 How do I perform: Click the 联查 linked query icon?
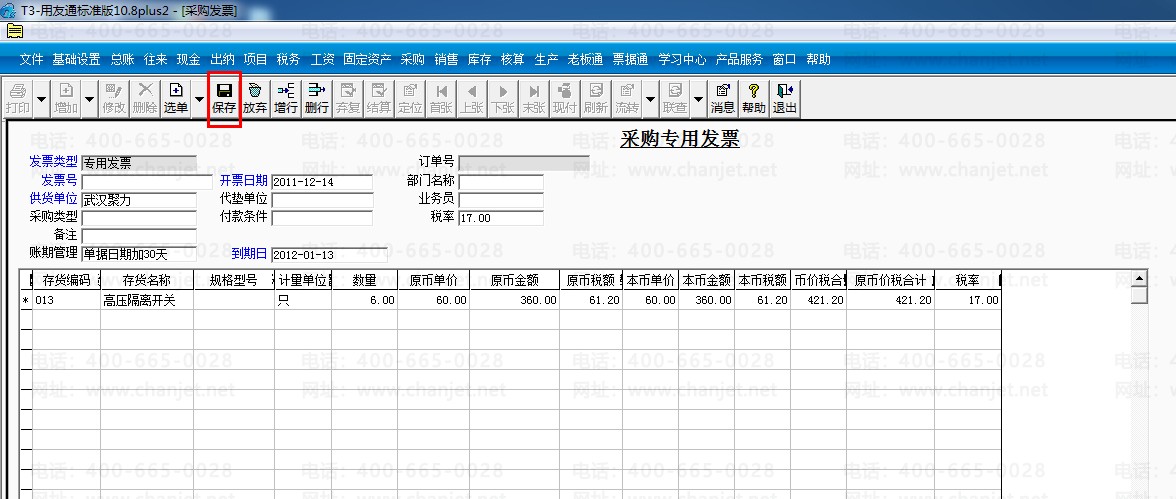coord(675,98)
